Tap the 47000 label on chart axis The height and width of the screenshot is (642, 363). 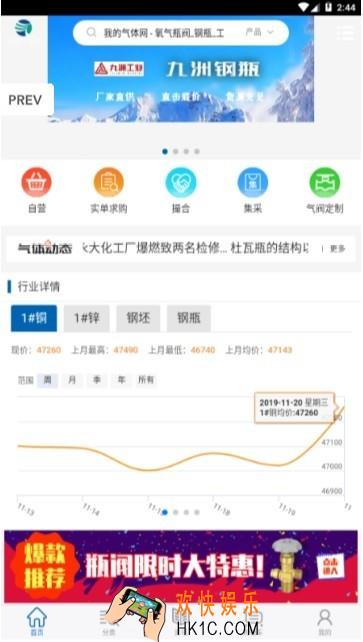pyautogui.click(x=331, y=466)
